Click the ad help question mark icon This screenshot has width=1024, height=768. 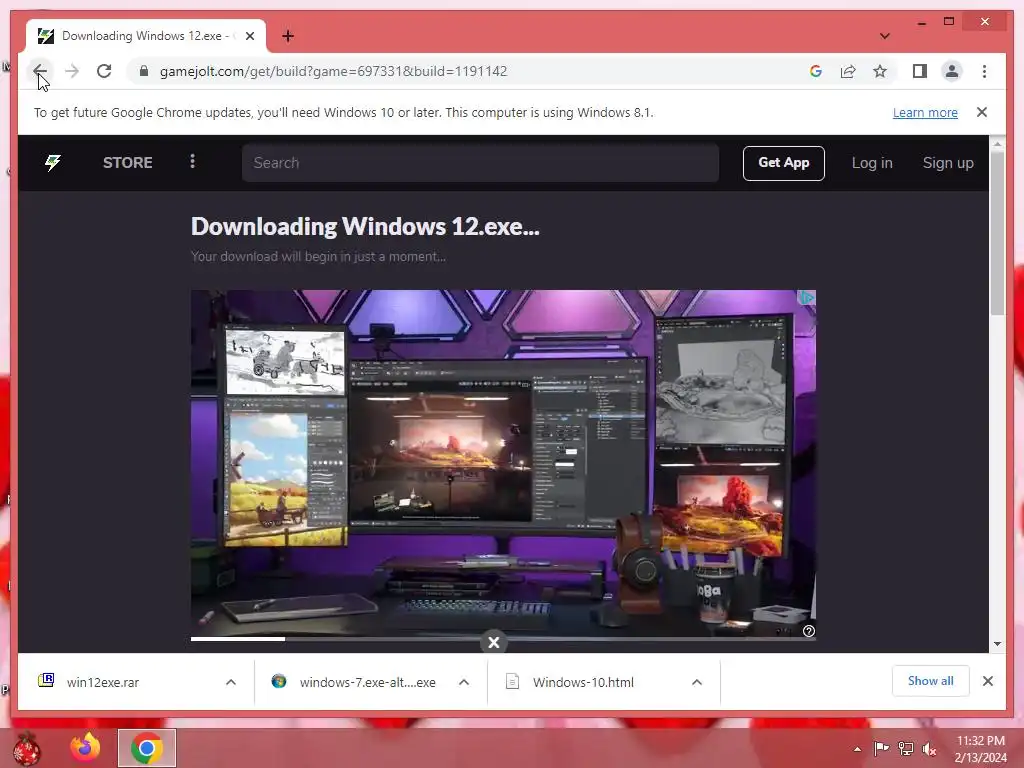click(x=808, y=631)
